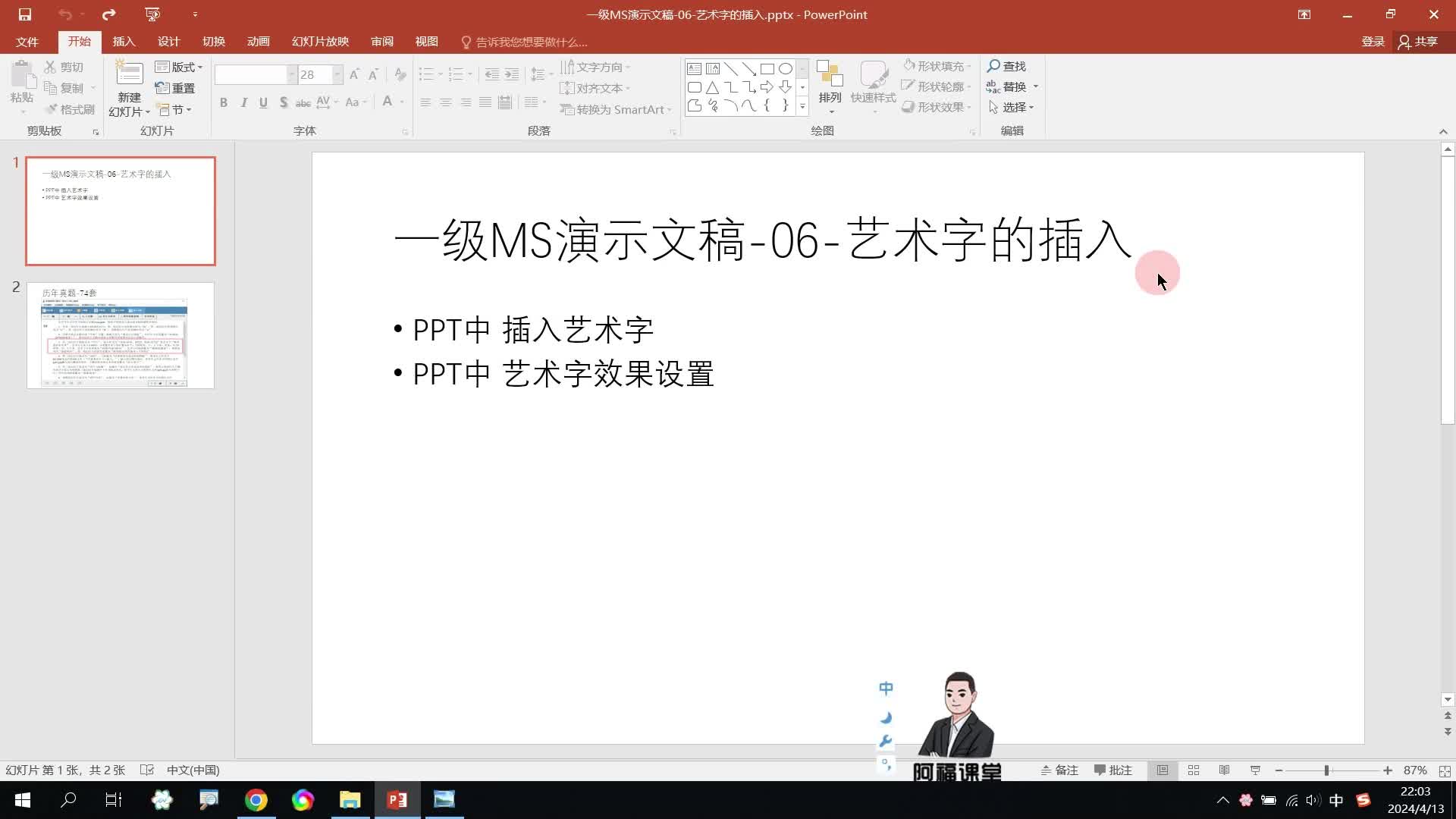Open the Arrange button

830,87
